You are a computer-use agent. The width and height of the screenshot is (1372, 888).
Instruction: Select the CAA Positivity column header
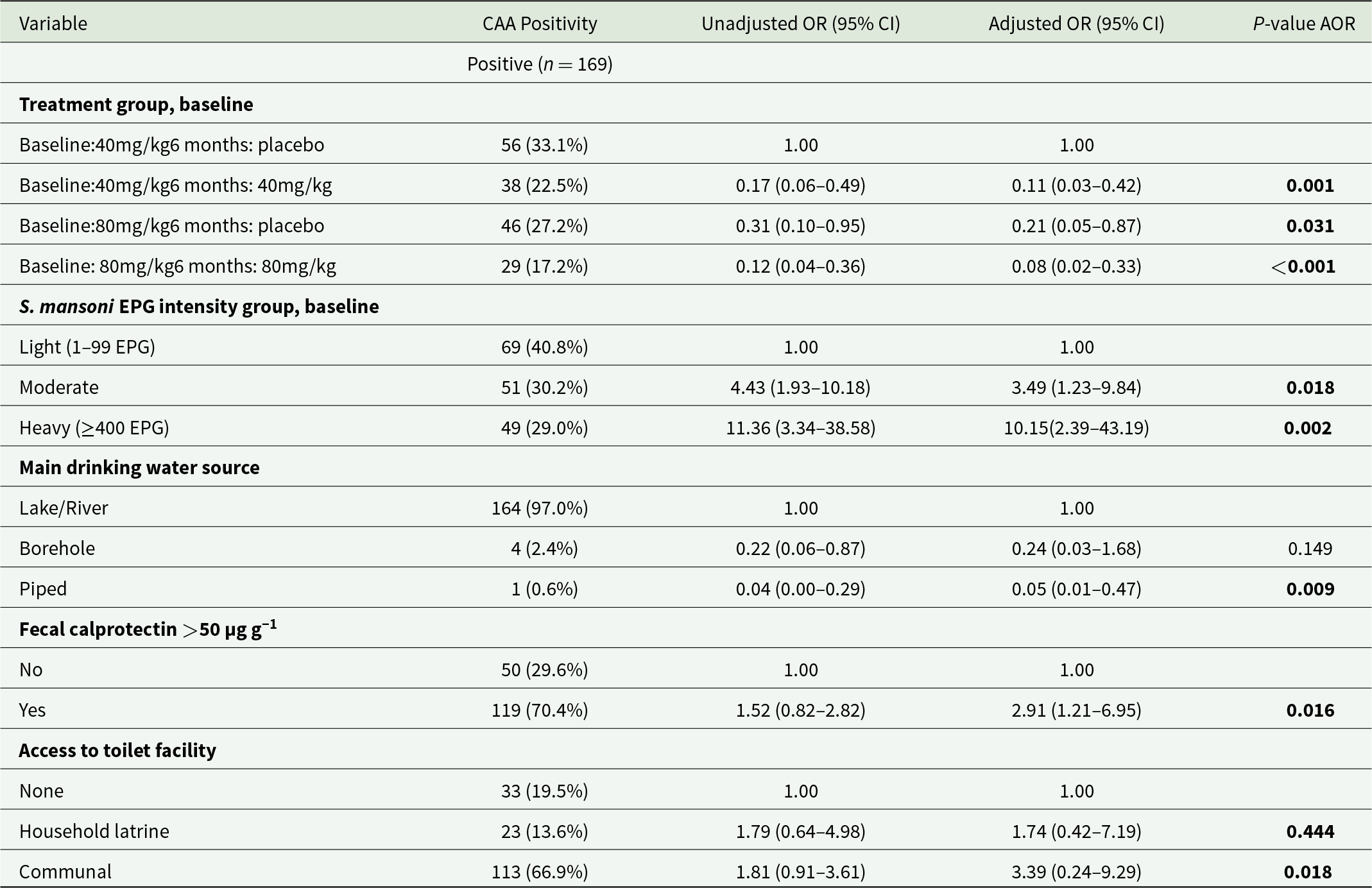tap(540, 24)
